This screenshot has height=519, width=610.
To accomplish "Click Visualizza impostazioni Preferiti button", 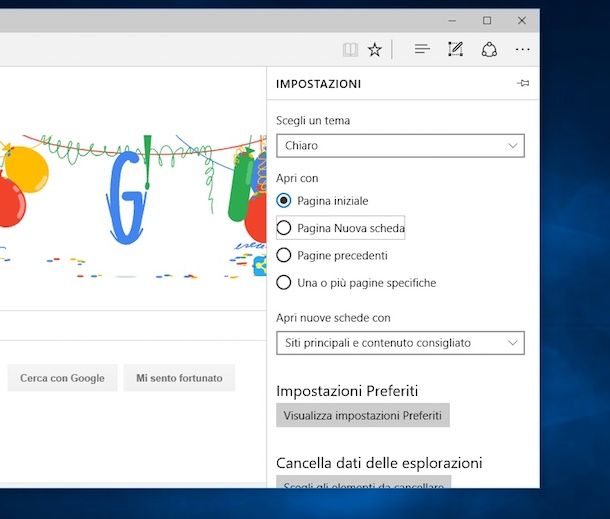I will tap(363, 416).
